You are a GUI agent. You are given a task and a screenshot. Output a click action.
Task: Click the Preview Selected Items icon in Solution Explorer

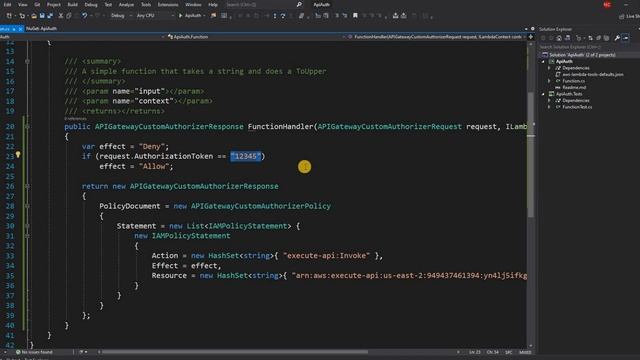tap(626, 38)
